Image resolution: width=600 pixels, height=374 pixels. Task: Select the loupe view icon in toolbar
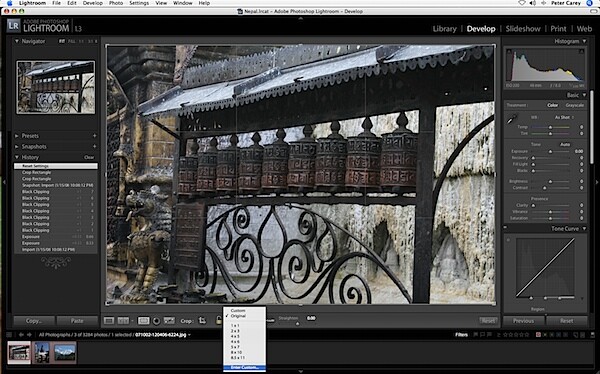(x=109, y=321)
